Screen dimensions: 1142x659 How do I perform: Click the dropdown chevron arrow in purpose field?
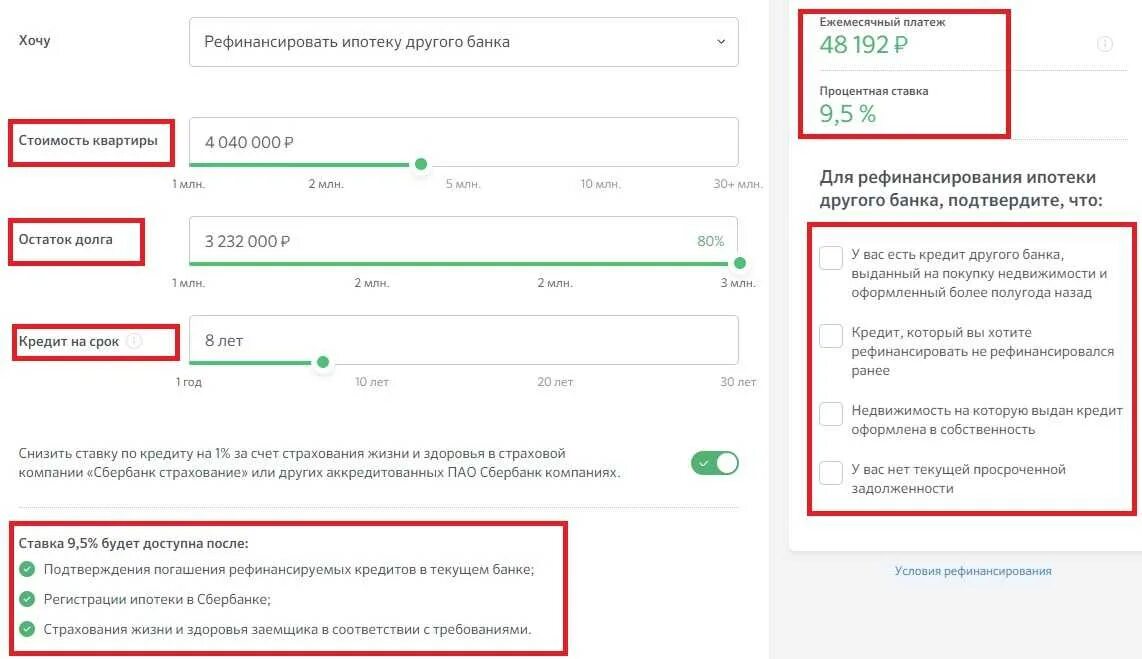click(721, 42)
